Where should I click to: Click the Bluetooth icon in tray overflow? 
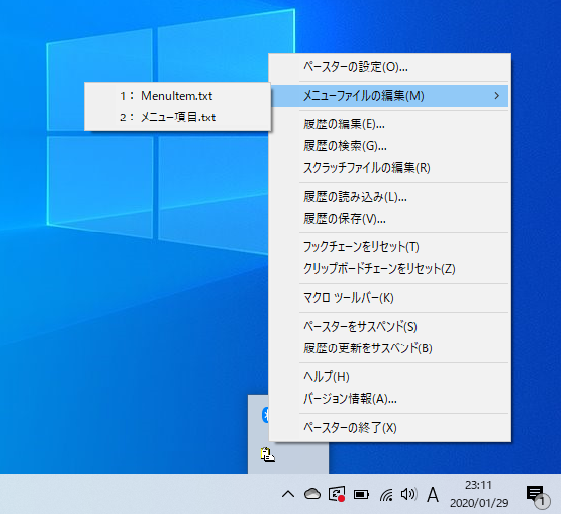pos(265,415)
